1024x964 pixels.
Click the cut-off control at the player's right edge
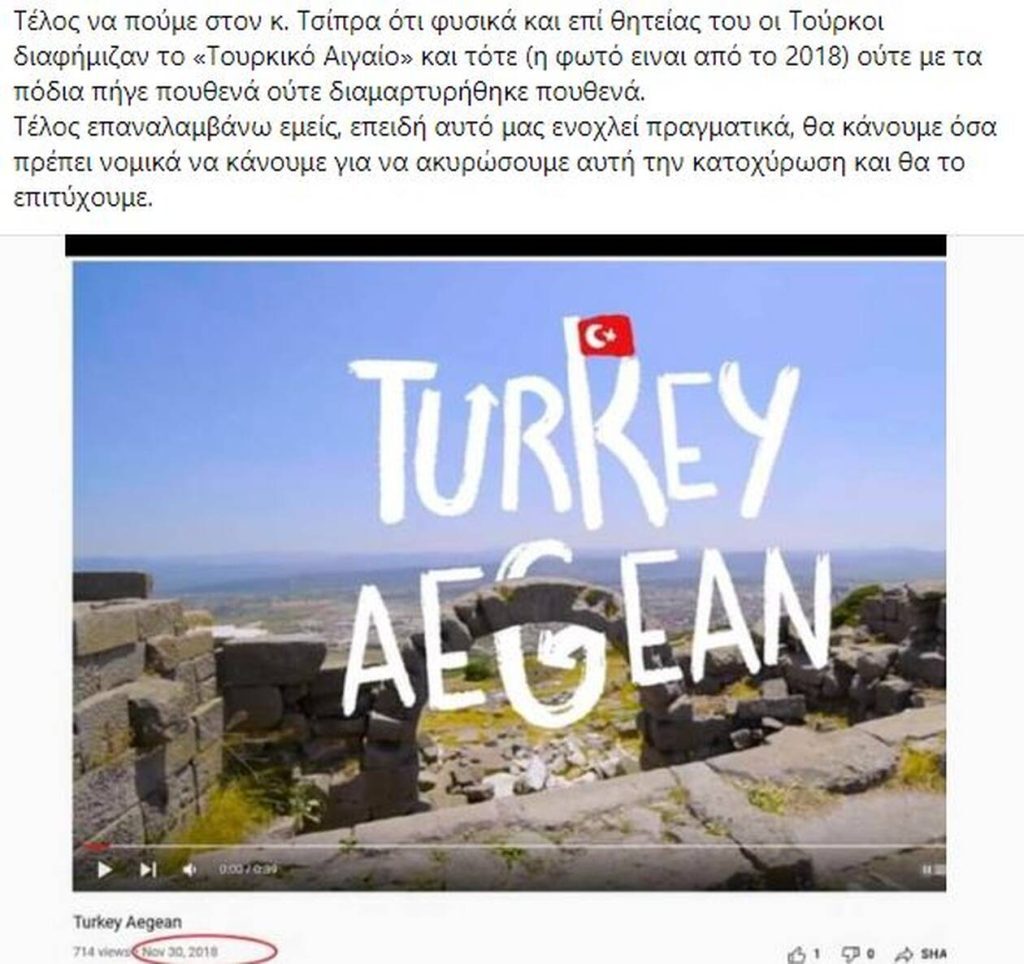click(934, 869)
